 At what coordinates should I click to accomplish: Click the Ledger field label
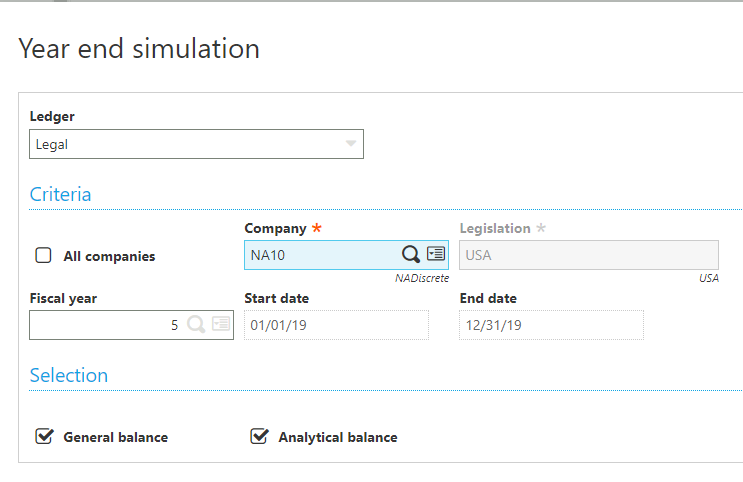coord(50,116)
